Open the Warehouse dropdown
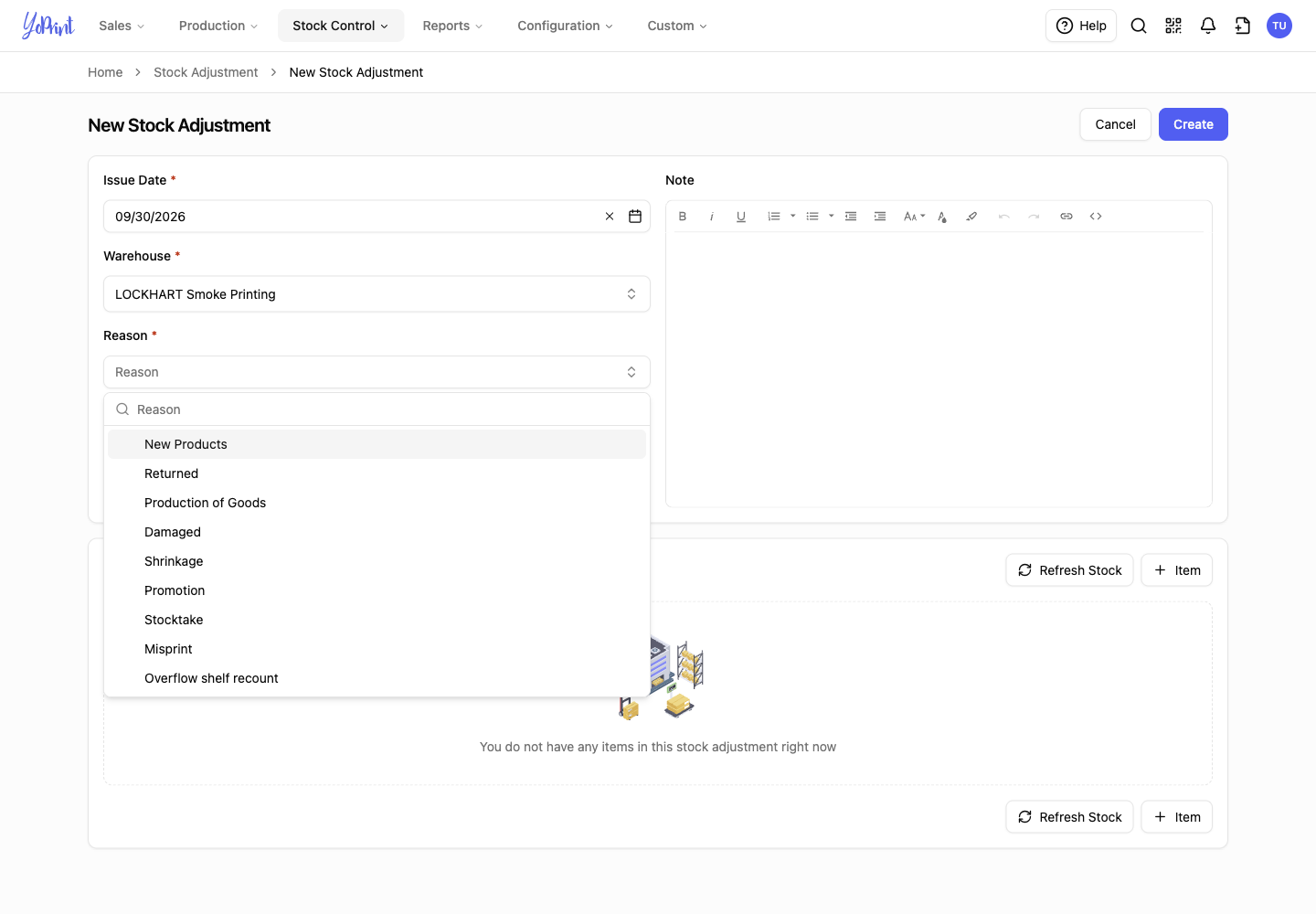 pyautogui.click(x=377, y=294)
